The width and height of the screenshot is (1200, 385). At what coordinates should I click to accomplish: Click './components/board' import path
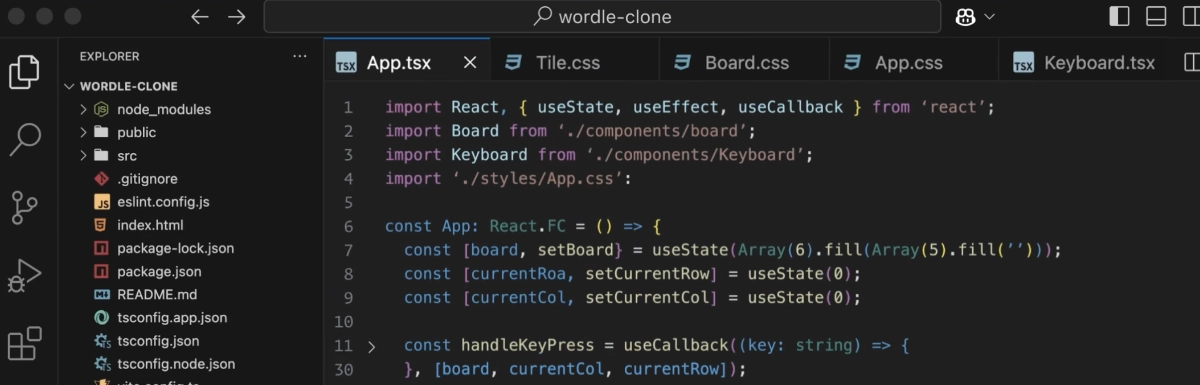(x=655, y=131)
